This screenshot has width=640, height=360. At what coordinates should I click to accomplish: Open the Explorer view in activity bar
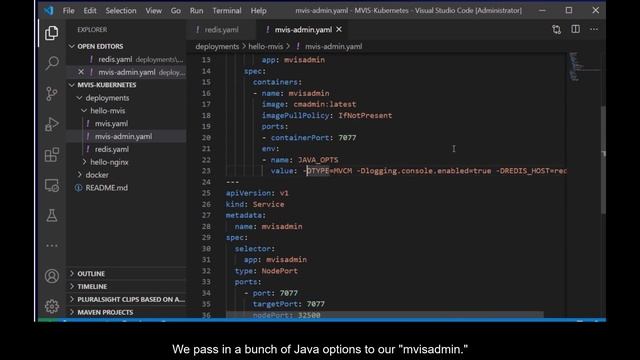51,33
